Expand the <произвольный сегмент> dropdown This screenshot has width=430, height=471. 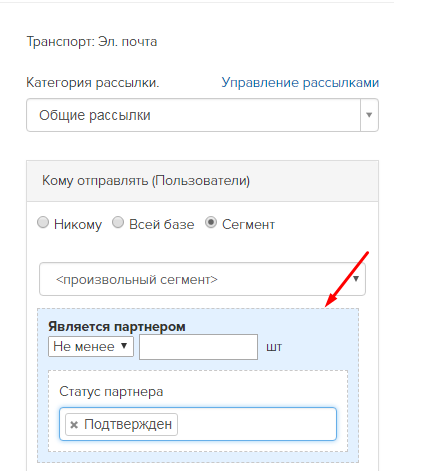202,279
